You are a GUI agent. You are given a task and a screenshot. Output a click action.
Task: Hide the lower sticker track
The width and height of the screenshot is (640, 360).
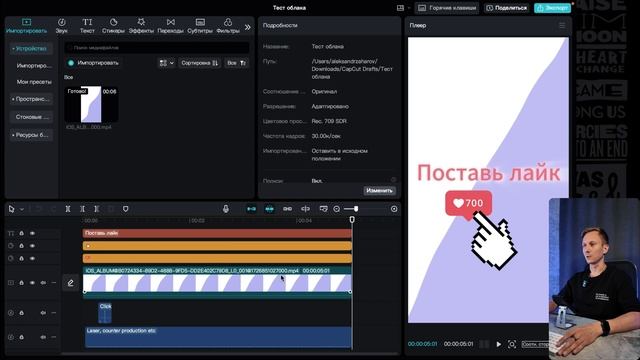click(32, 258)
